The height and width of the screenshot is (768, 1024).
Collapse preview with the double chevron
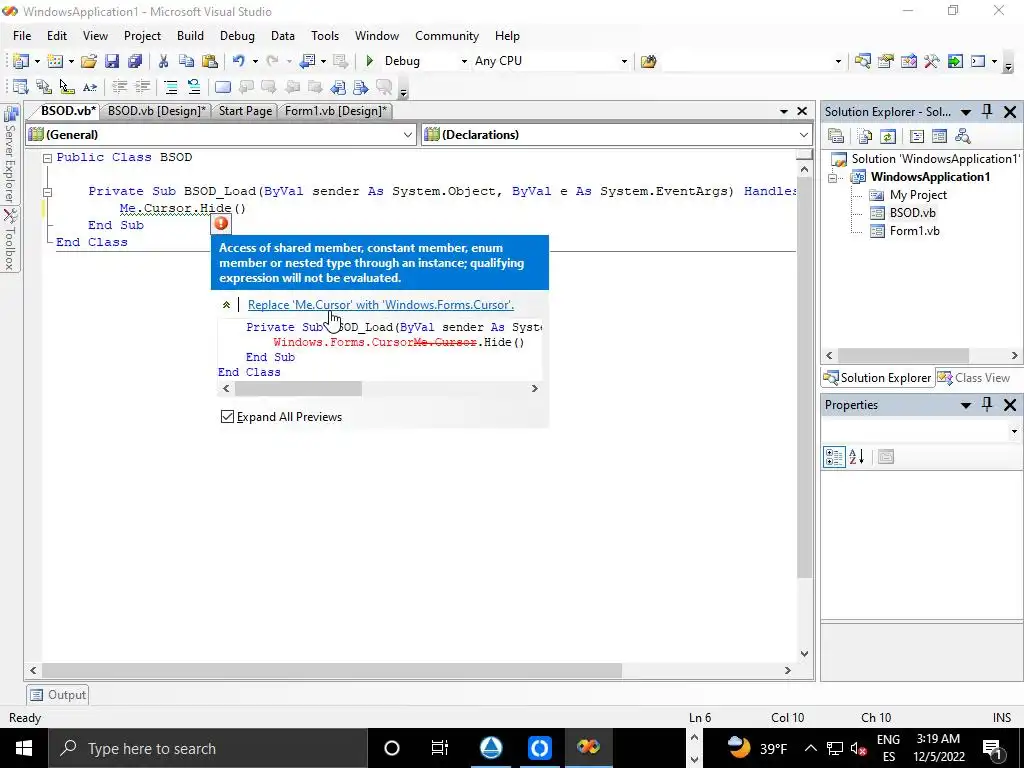click(x=226, y=305)
